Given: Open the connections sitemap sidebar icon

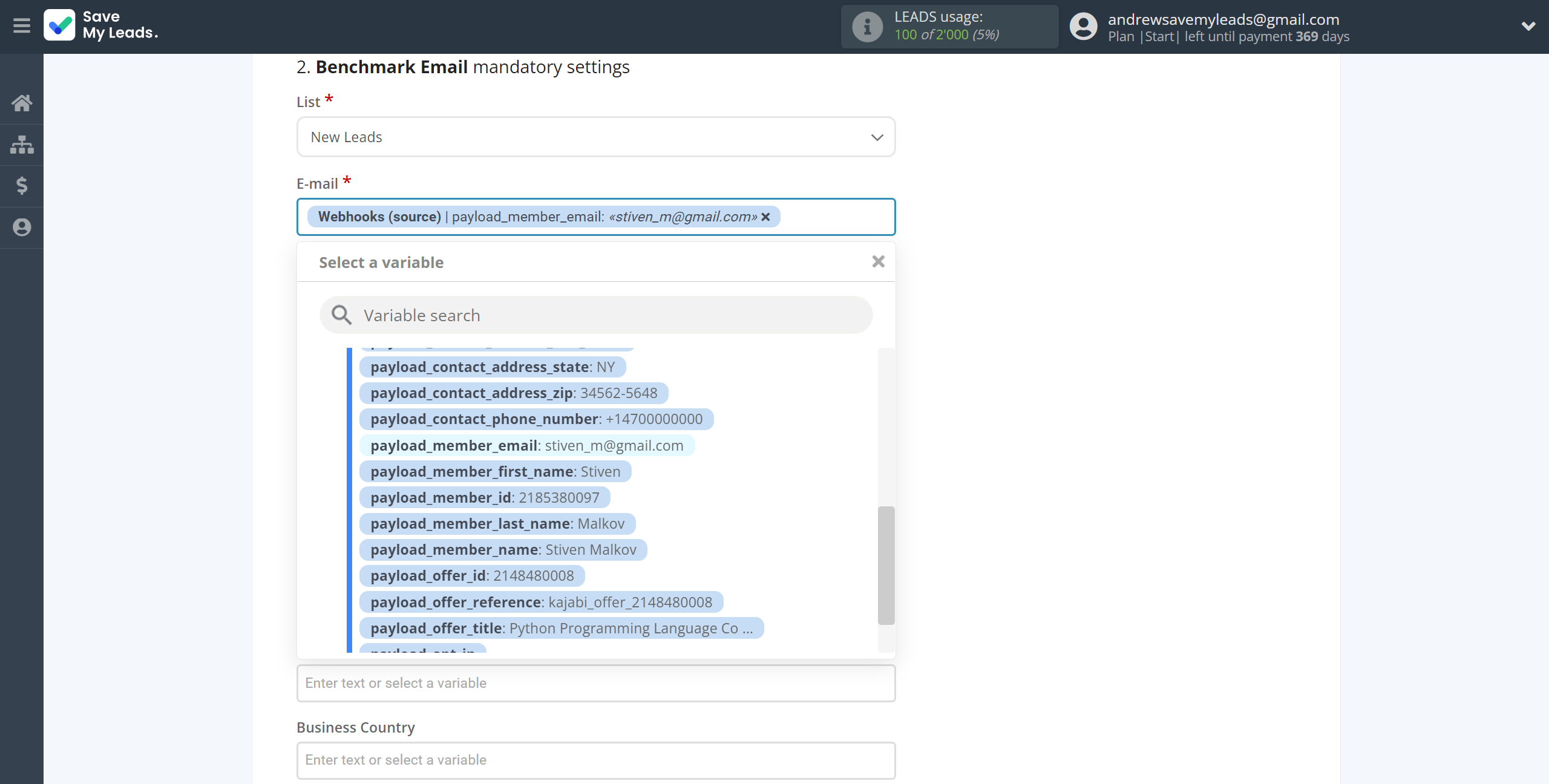Looking at the screenshot, I should pos(22,145).
